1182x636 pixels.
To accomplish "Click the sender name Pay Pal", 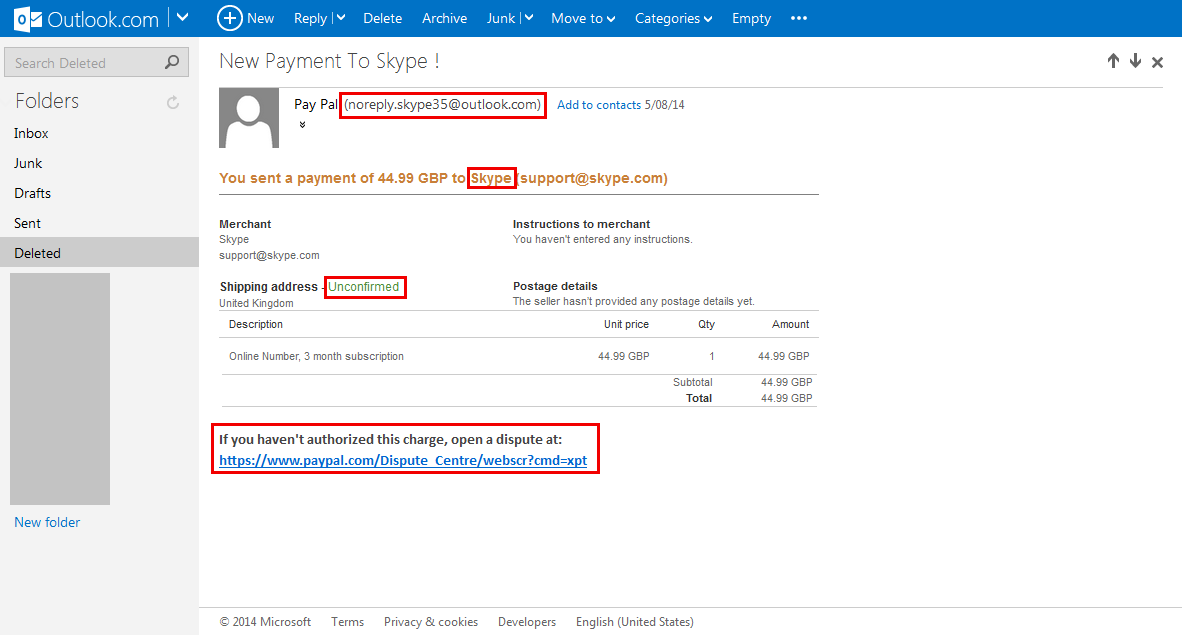I will click(316, 105).
